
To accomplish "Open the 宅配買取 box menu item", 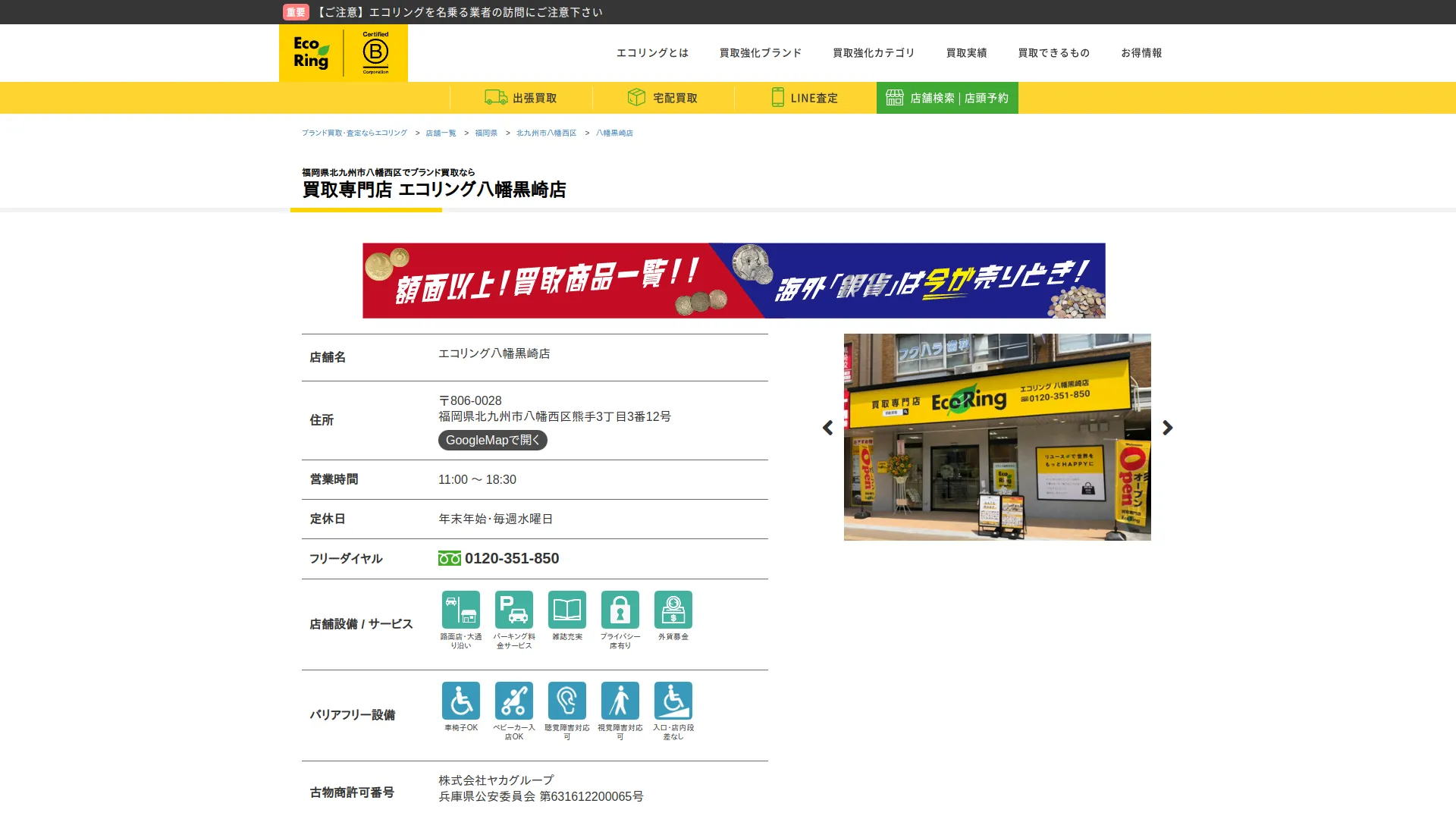I will 663,98.
